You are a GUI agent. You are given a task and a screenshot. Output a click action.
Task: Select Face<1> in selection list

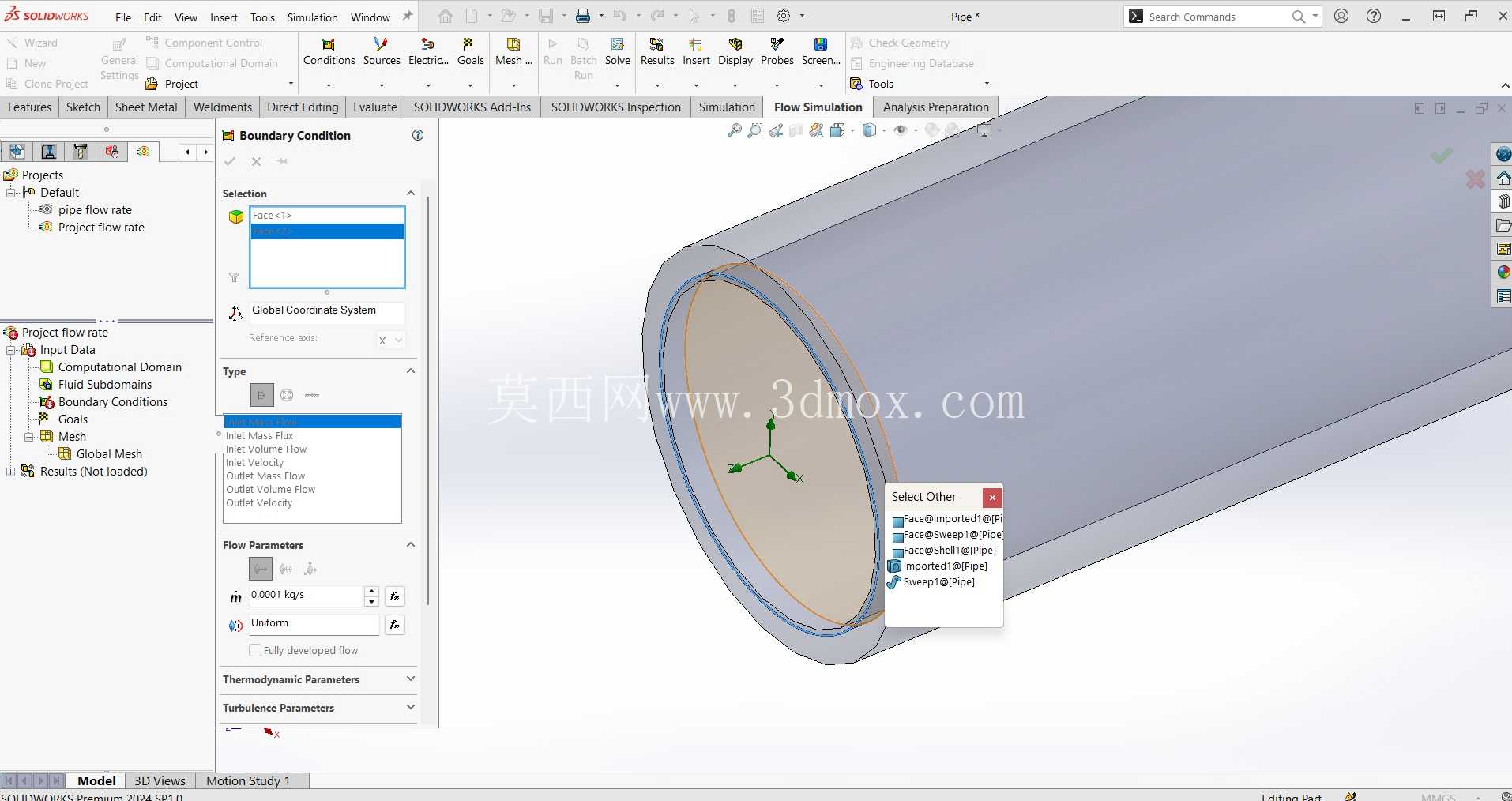[x=327, y=216]
